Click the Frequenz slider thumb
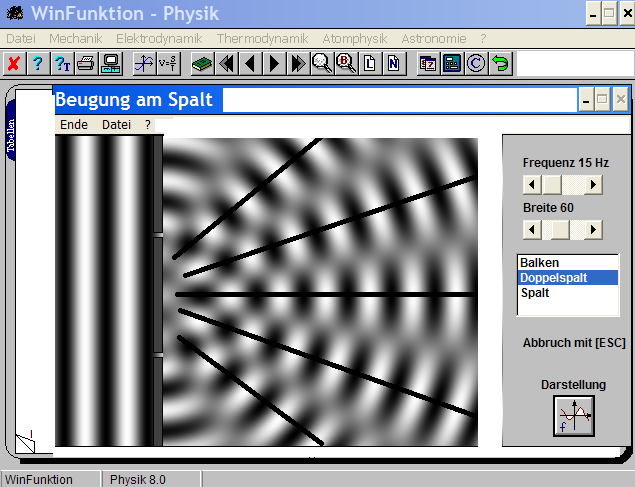Viewport: 635px width, 487px height. 552,185
